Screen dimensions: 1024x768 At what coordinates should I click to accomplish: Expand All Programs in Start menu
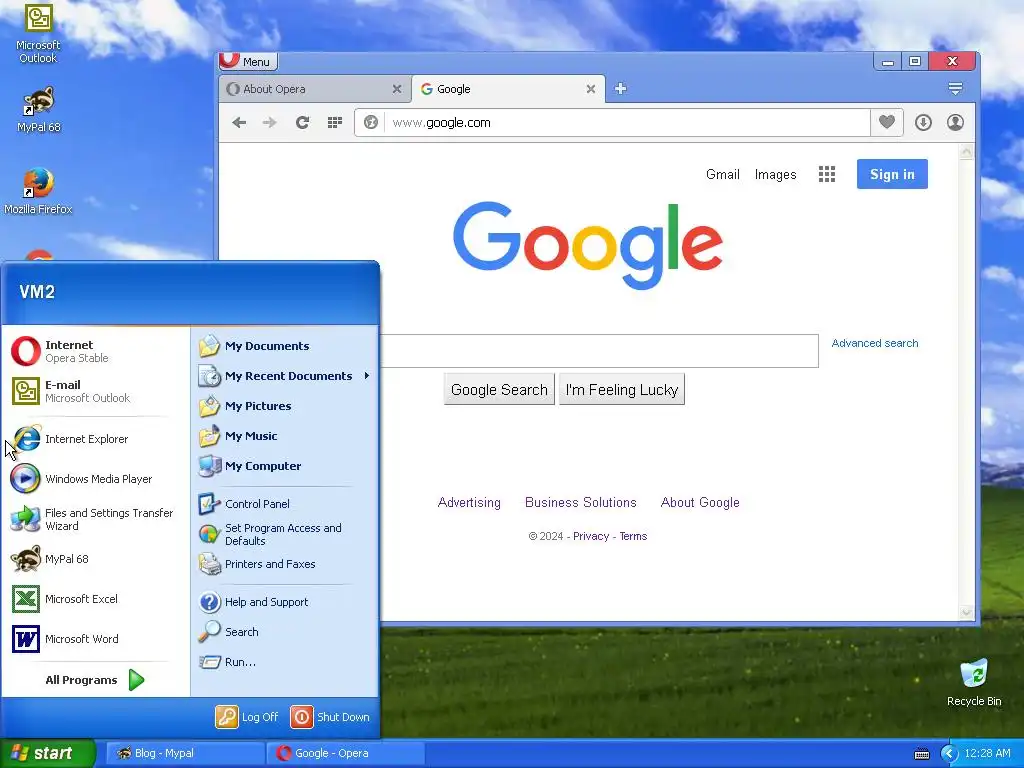(95, 680)
